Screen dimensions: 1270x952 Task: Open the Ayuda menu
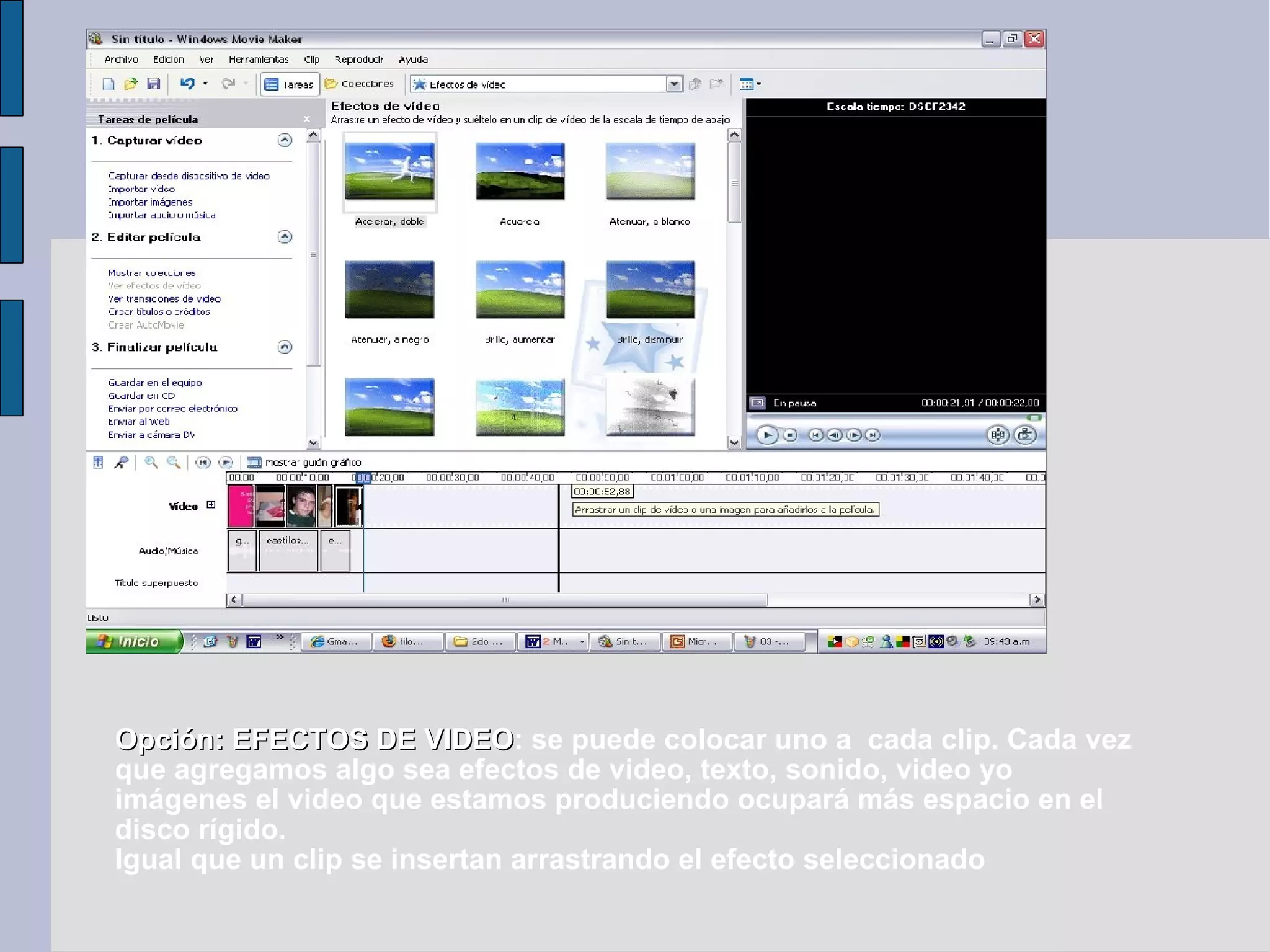coord(413,60)
